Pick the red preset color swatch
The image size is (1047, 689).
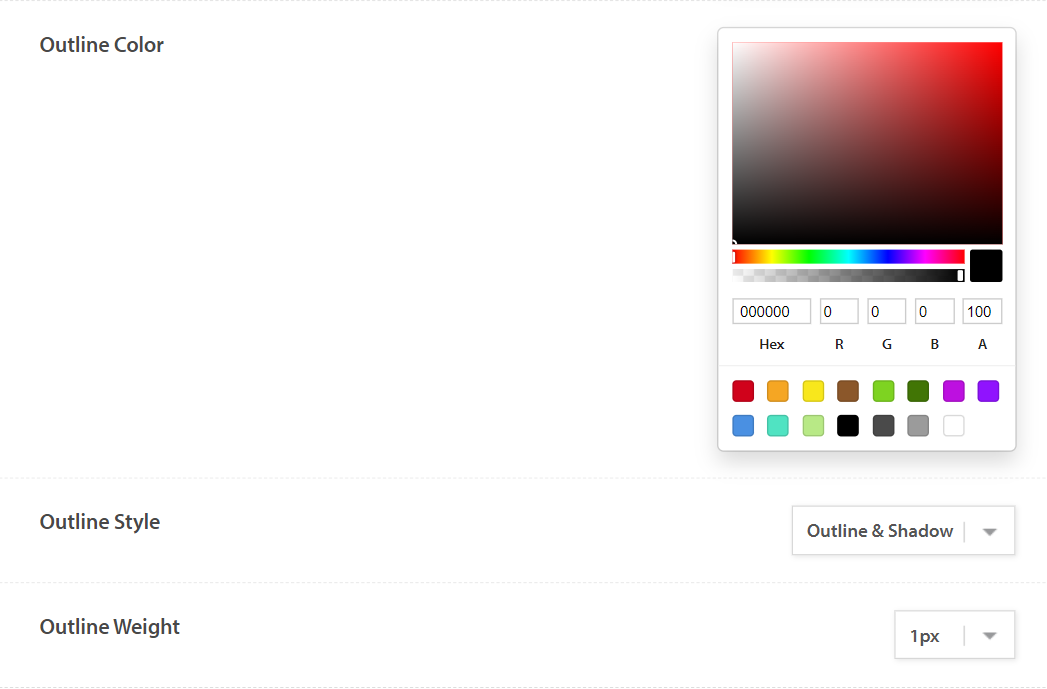click(743, 391)
